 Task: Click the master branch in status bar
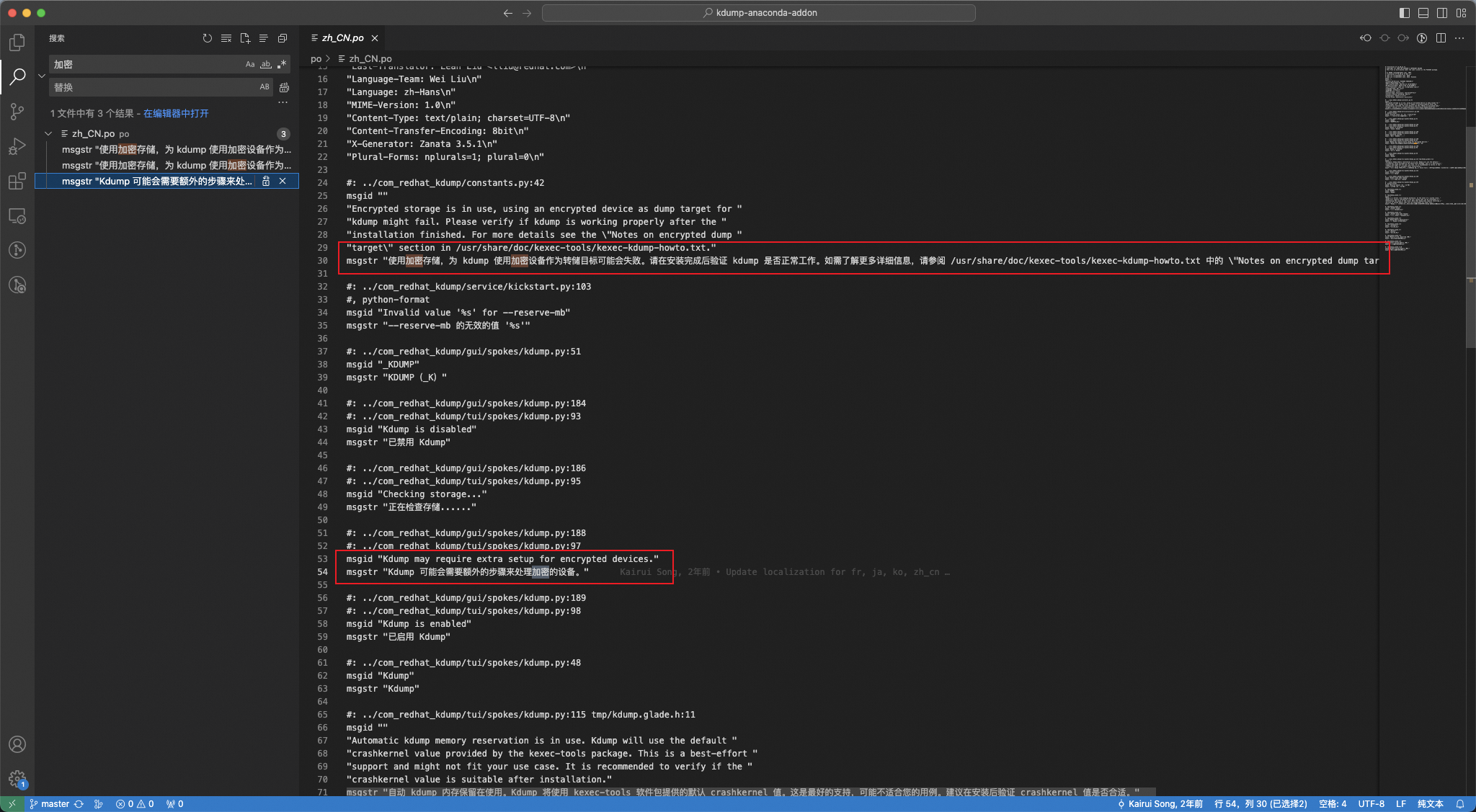[55, 804]
